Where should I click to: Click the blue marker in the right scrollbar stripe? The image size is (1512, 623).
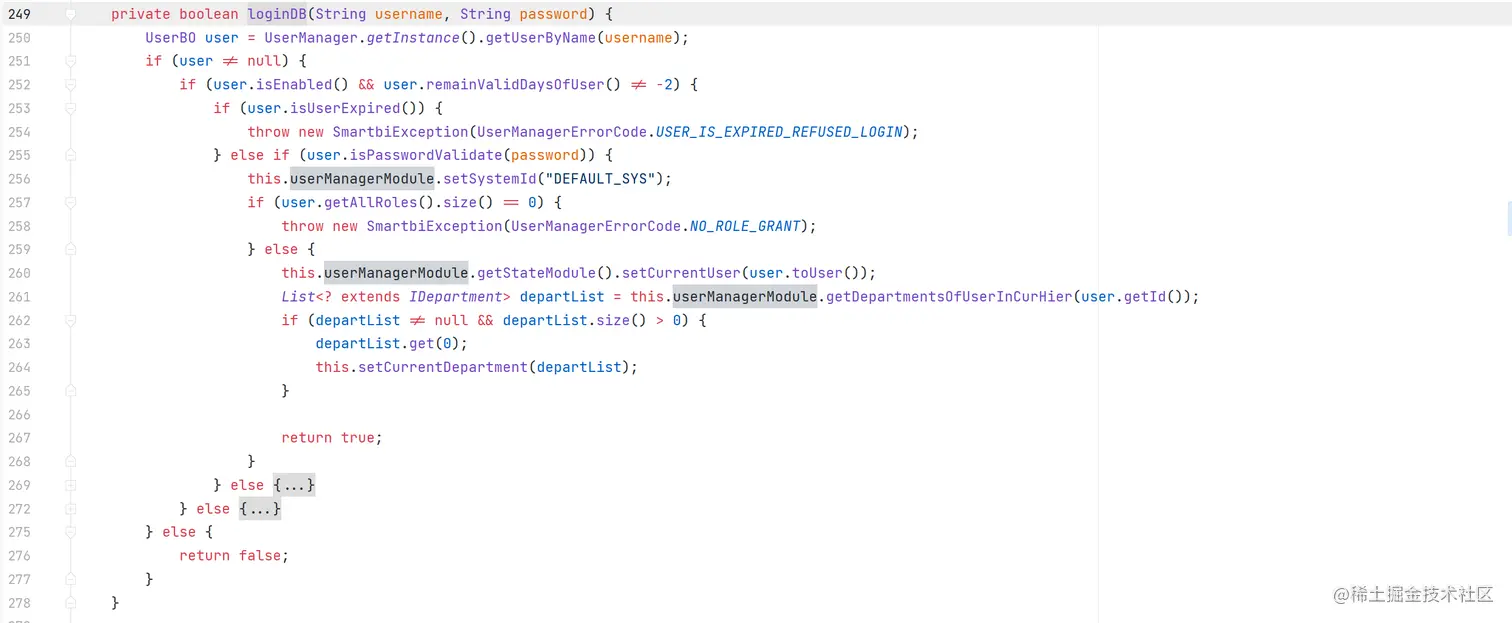point(1508,218)
